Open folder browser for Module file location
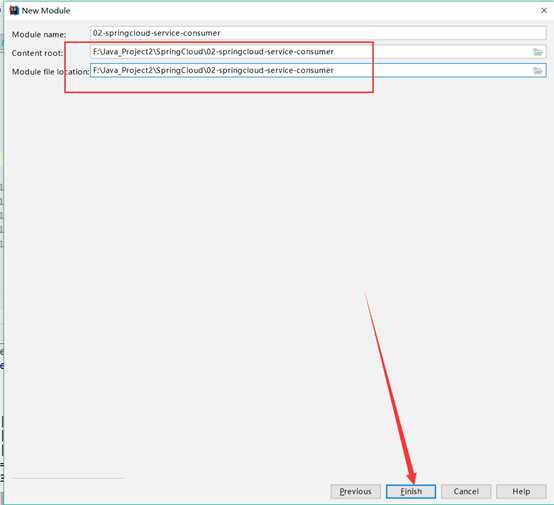554x505 pixels. pyautogui.click(x=538, y=71)
